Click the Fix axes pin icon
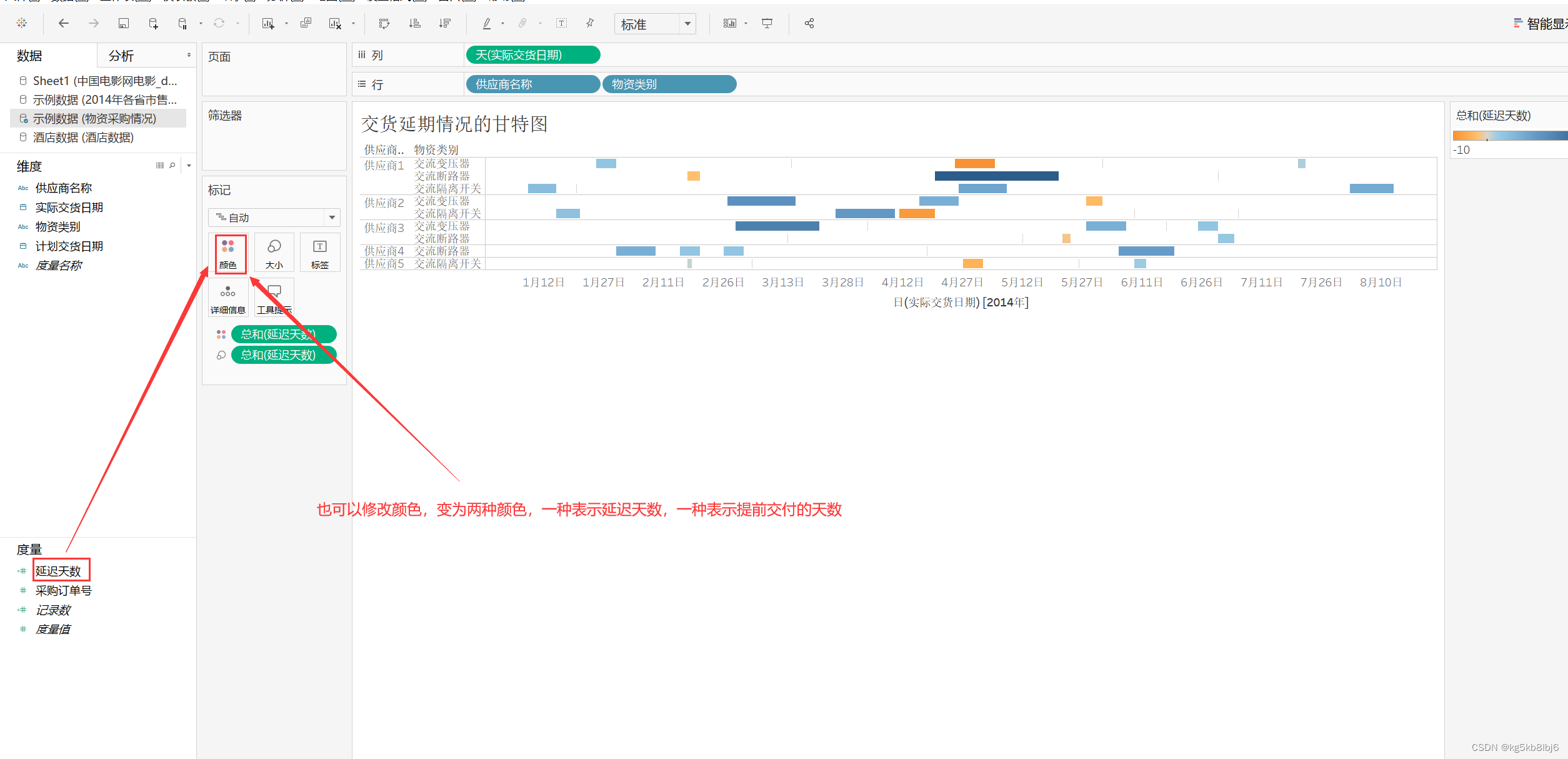Image resolution: width=1568 pixels, height=759 pixels. [590, 23]
